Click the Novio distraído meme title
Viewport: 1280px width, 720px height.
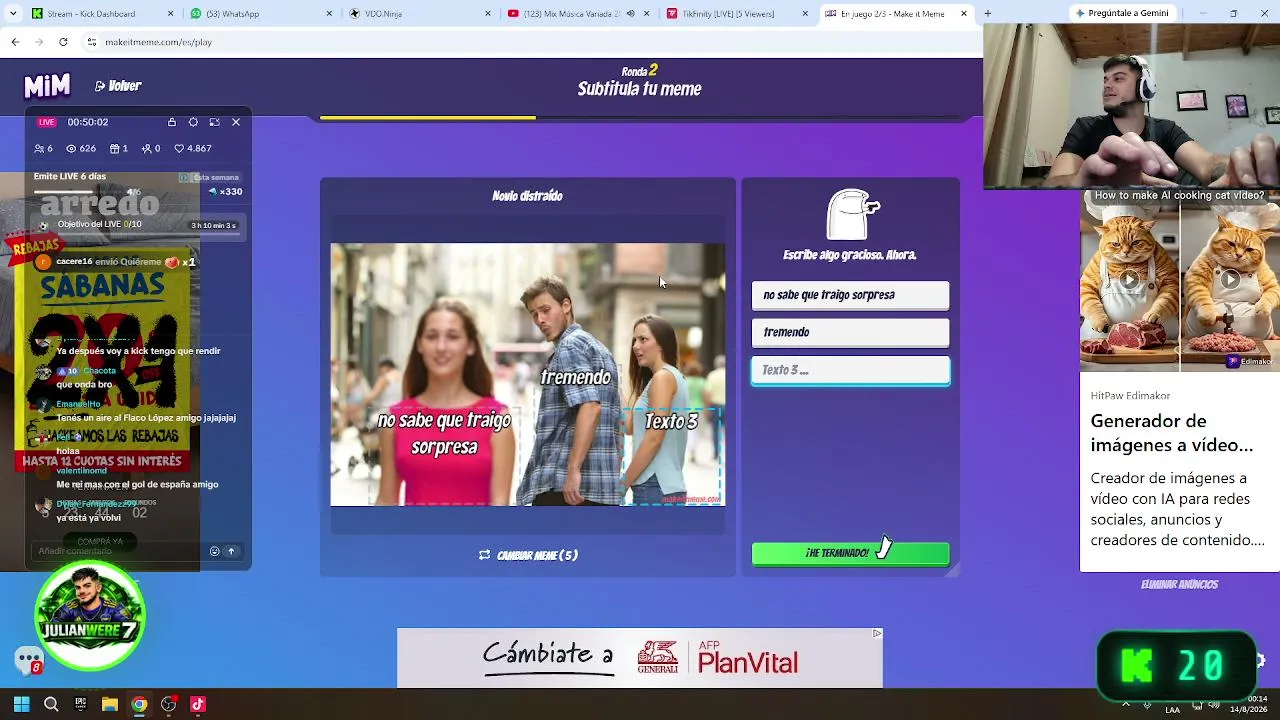tap(527, 196)
